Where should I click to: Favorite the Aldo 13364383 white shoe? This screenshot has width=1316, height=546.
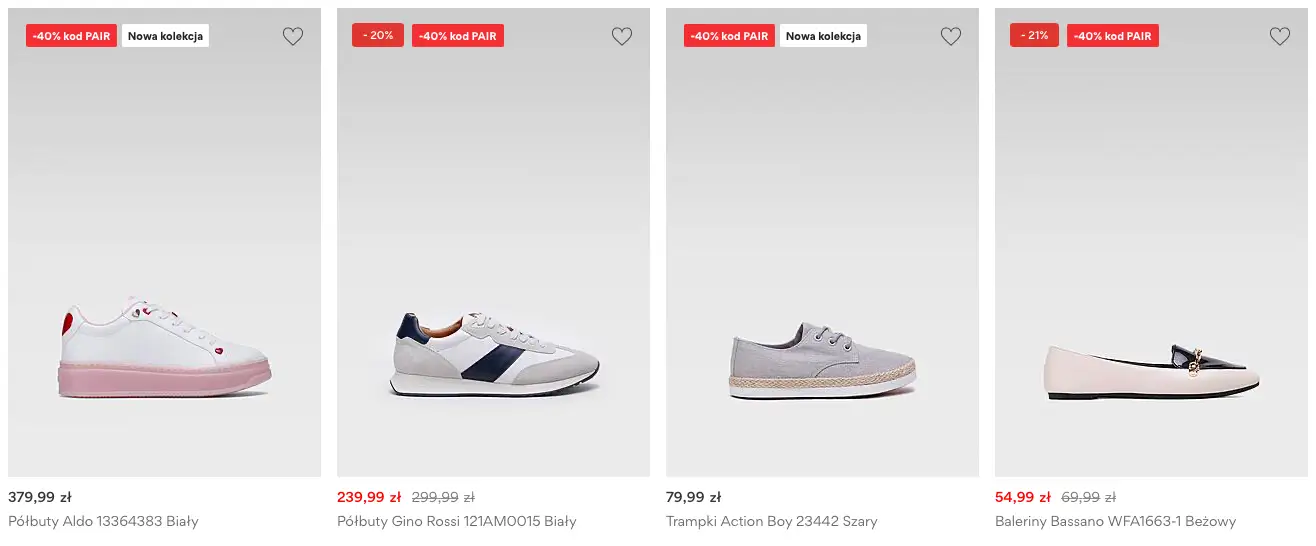pyautogui.click(x=292, y=37)
